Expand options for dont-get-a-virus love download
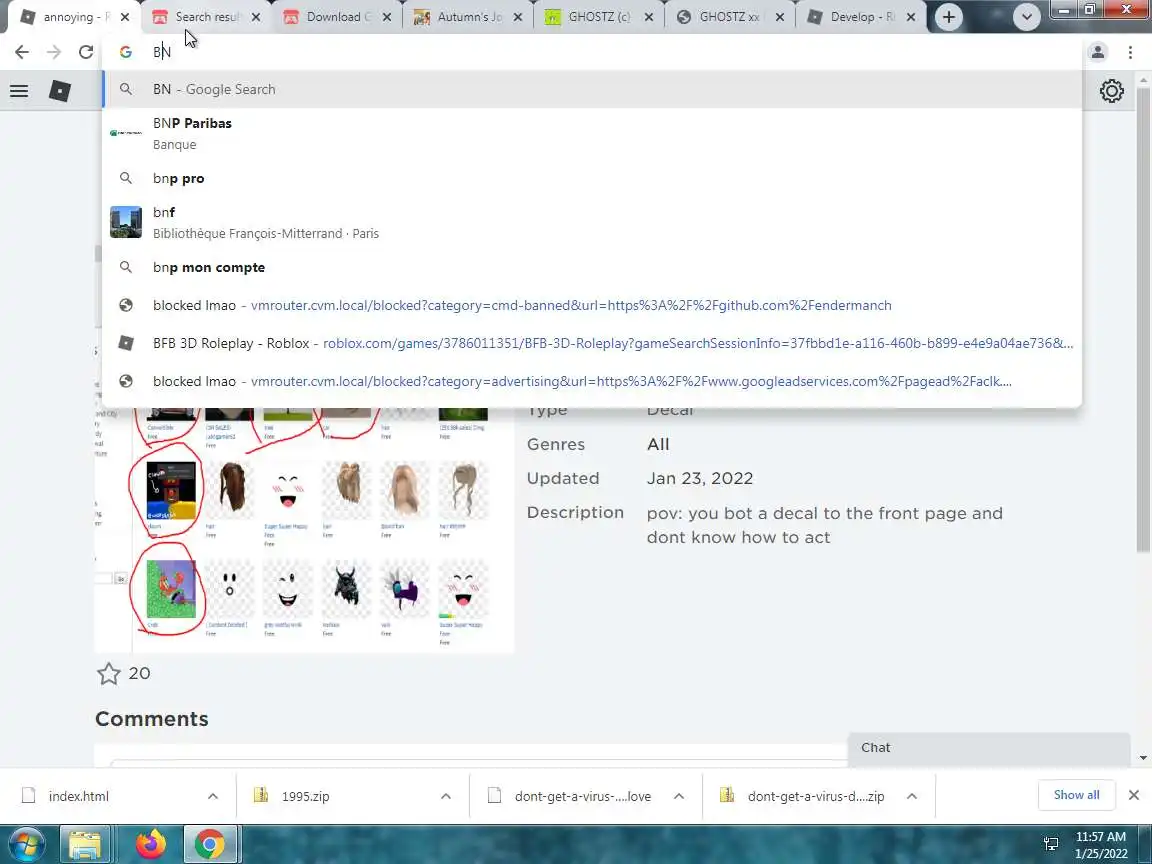 (679, 796)
